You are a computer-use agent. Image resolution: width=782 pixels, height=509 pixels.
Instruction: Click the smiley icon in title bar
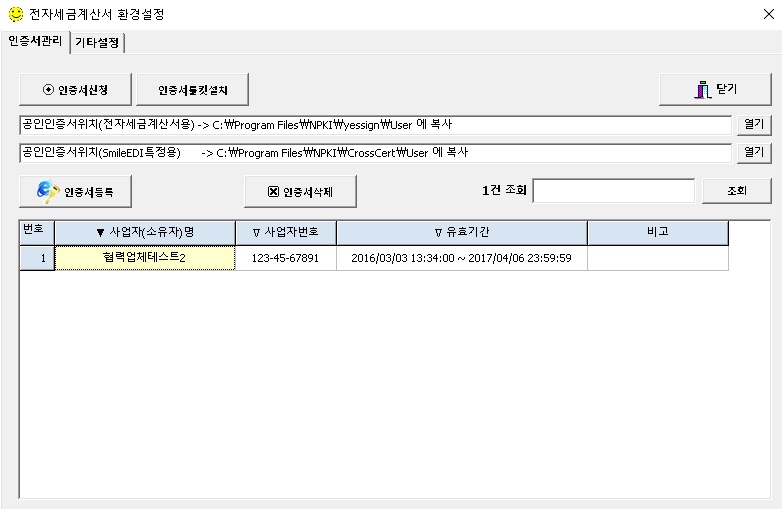(x=14, y=15)
